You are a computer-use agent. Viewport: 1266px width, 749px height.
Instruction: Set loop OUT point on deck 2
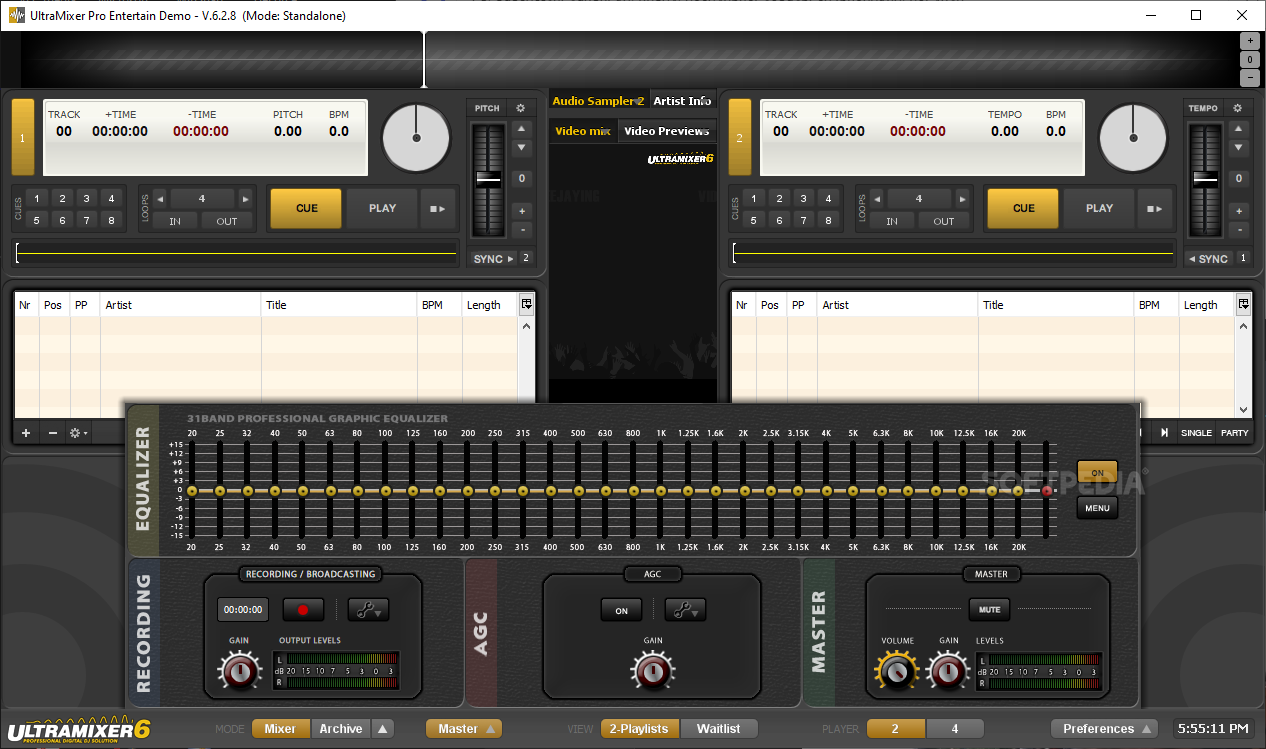(x=944, y=221)
